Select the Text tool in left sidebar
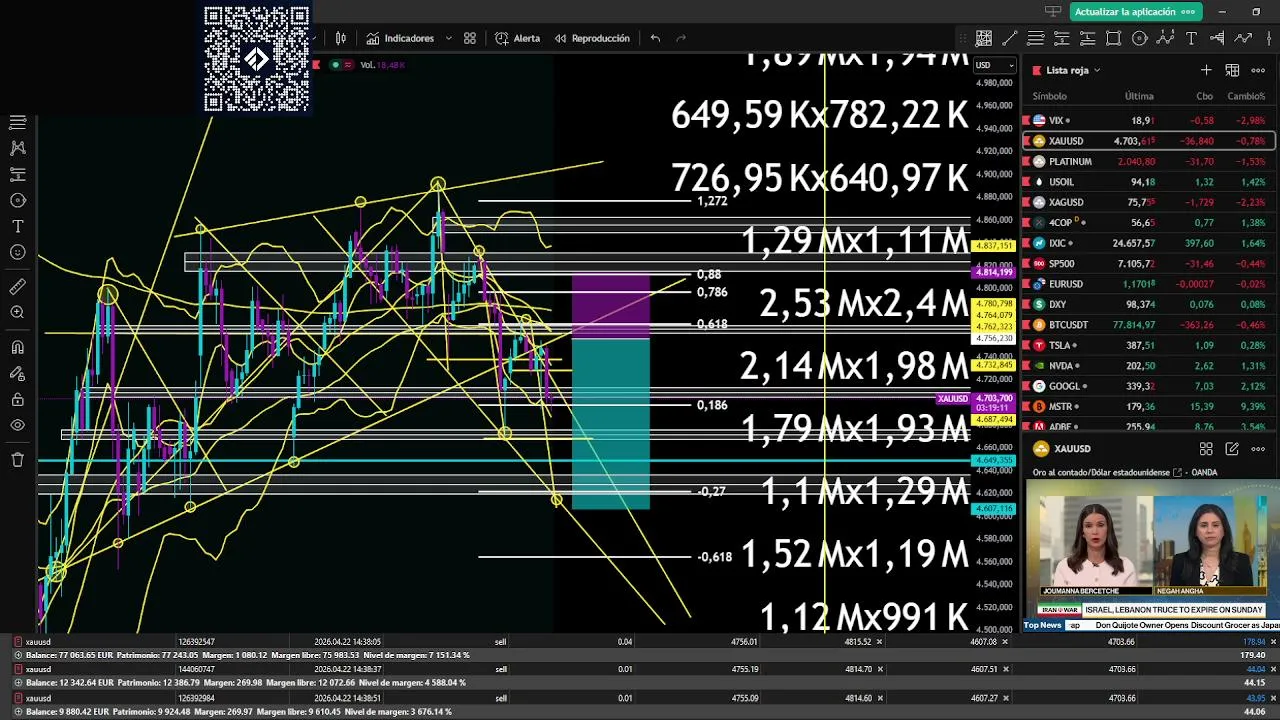The image size is (1280, 720). pos(17,226)
